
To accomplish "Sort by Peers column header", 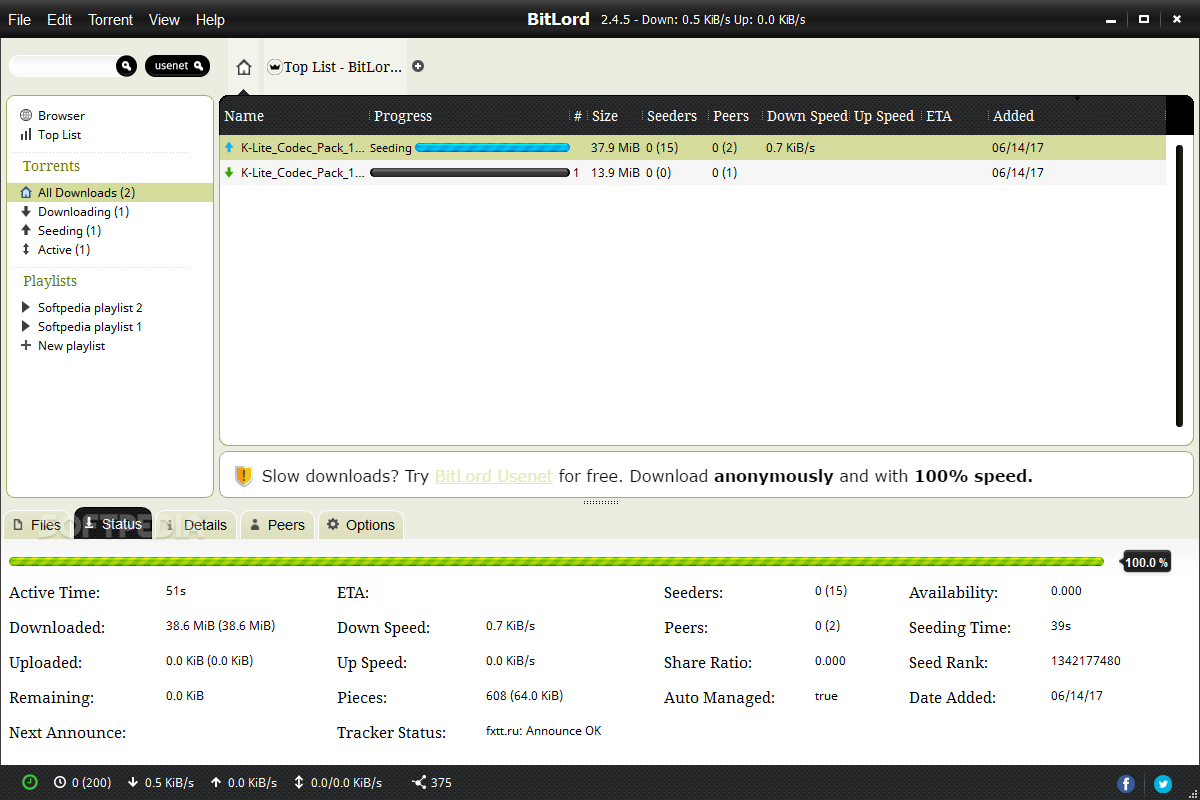I will coord(731,116).
